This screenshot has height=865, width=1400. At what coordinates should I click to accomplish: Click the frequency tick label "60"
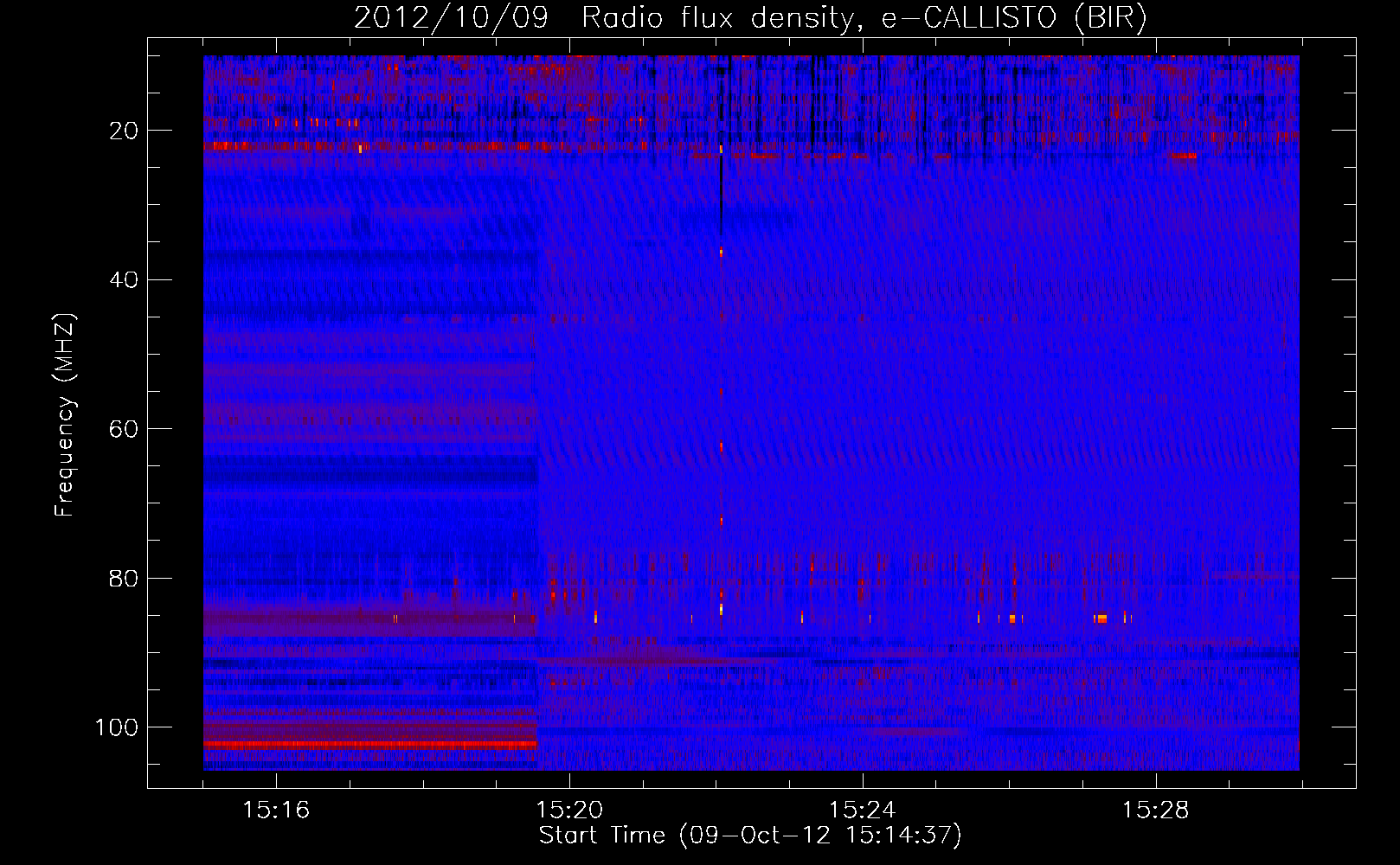[x=124, y=429]
